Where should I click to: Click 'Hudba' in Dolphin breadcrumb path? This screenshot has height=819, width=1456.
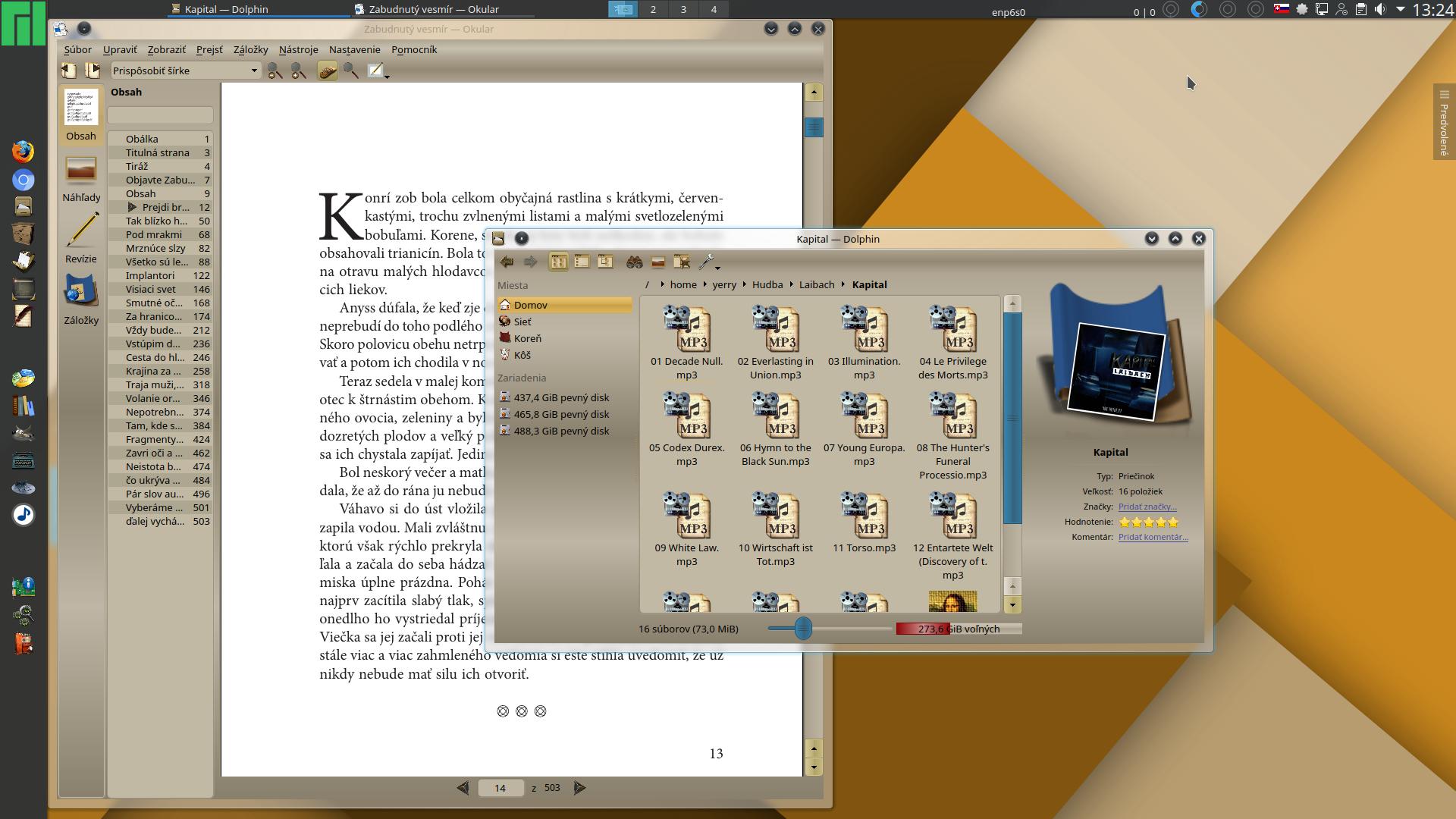(x=767, y=284)
